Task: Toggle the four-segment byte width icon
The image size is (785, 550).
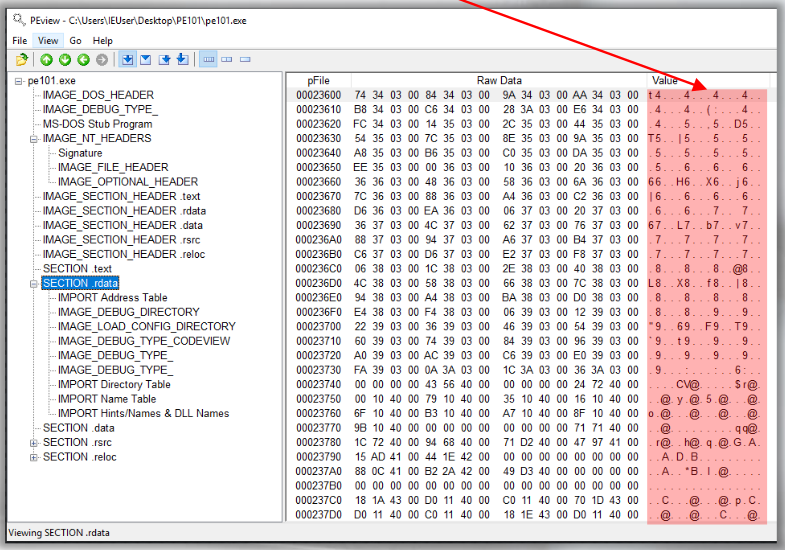Action: [209, 60]
